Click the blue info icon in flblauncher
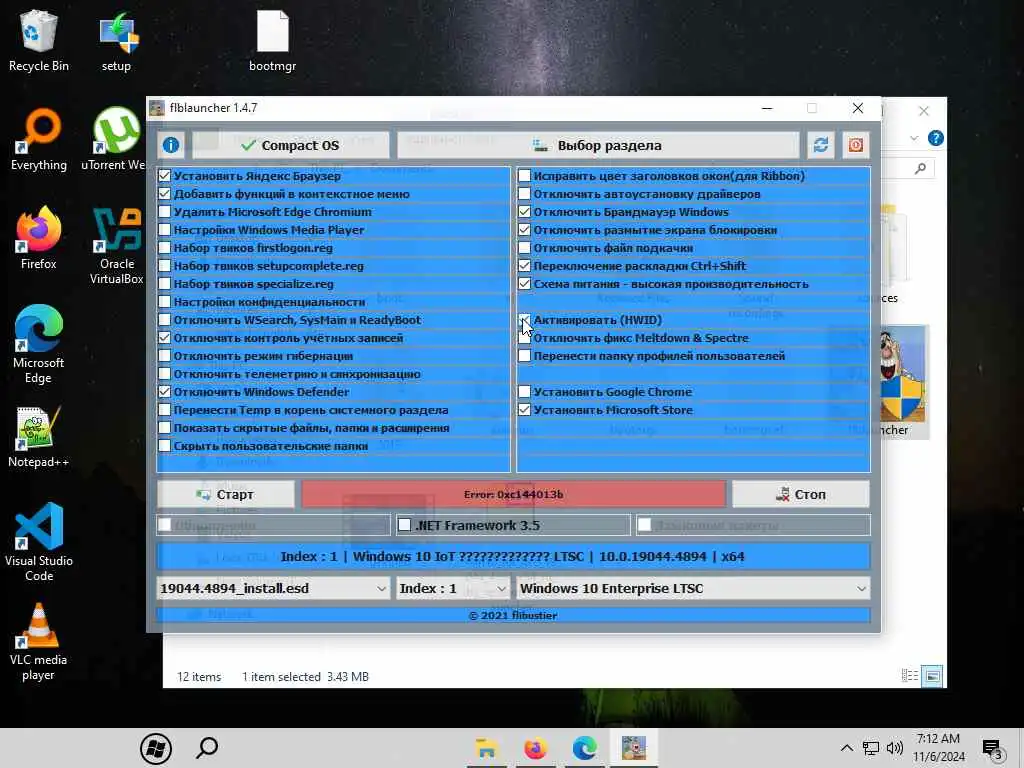 pyautogui.click(x=171, y=145)
